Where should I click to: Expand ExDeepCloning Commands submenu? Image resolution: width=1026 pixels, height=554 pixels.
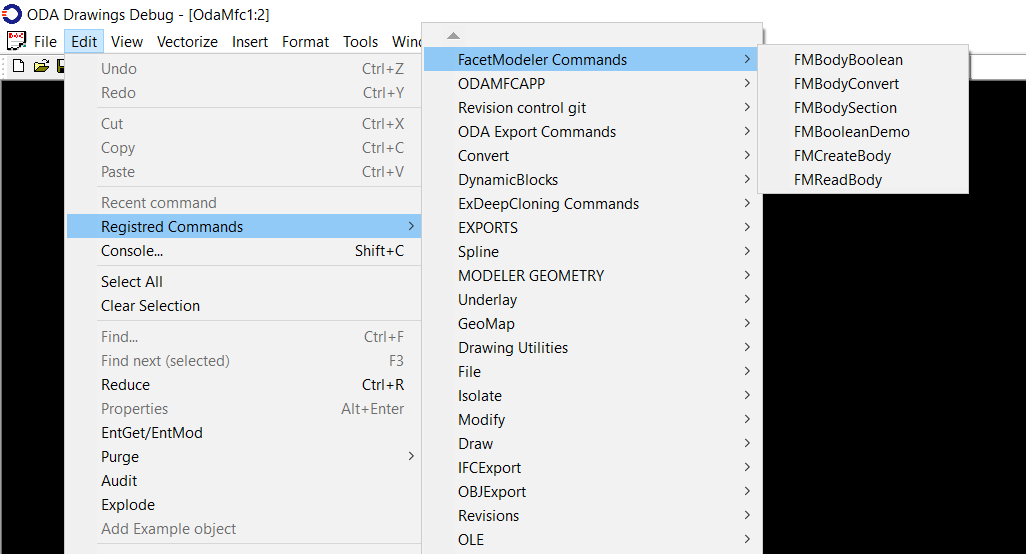(590, 203)
